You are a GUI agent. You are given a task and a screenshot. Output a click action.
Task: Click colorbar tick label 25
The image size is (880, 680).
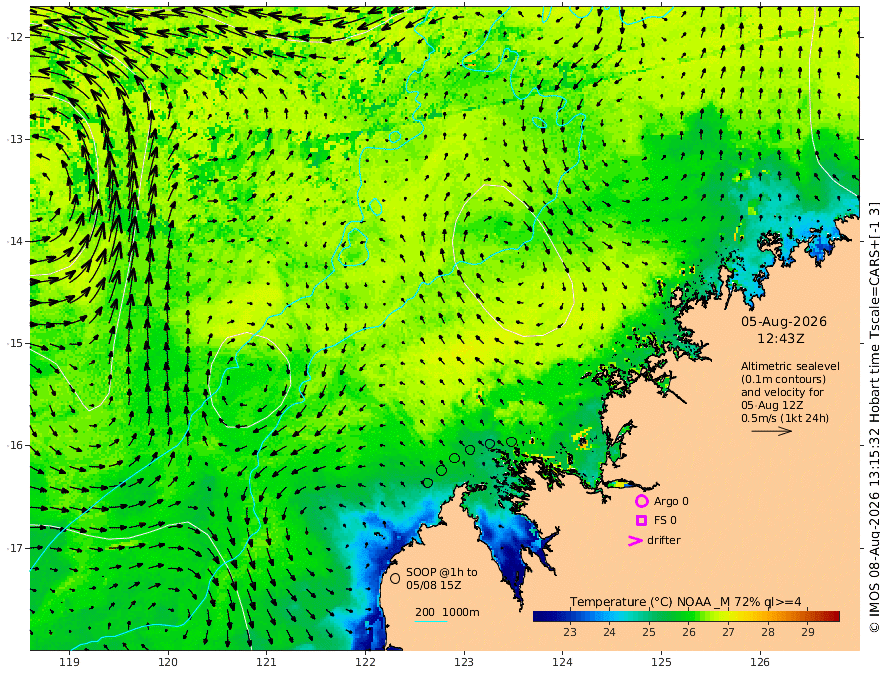point(649,632)
